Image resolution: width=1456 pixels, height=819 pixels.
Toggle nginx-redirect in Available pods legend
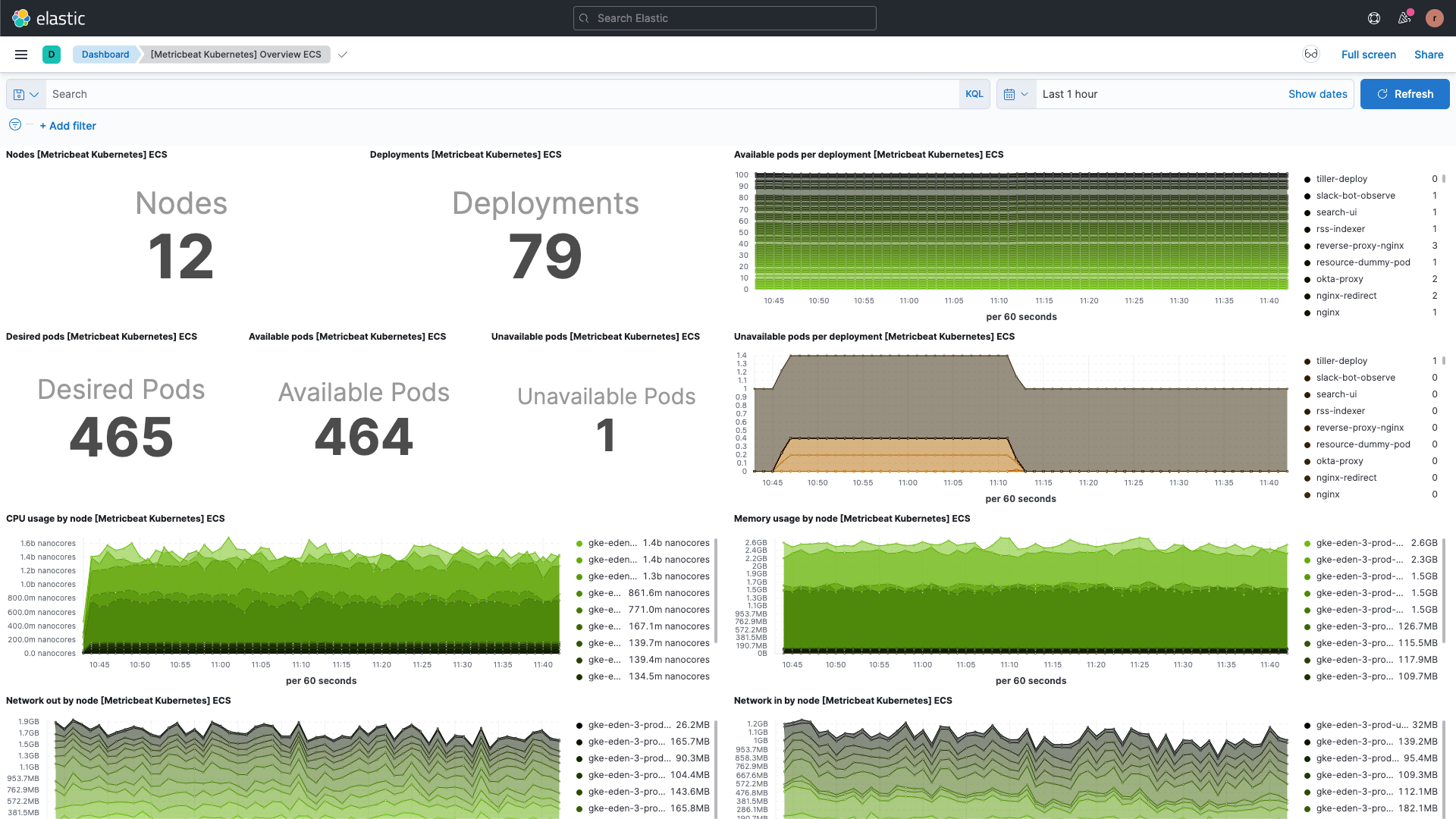pos(1346,296)
